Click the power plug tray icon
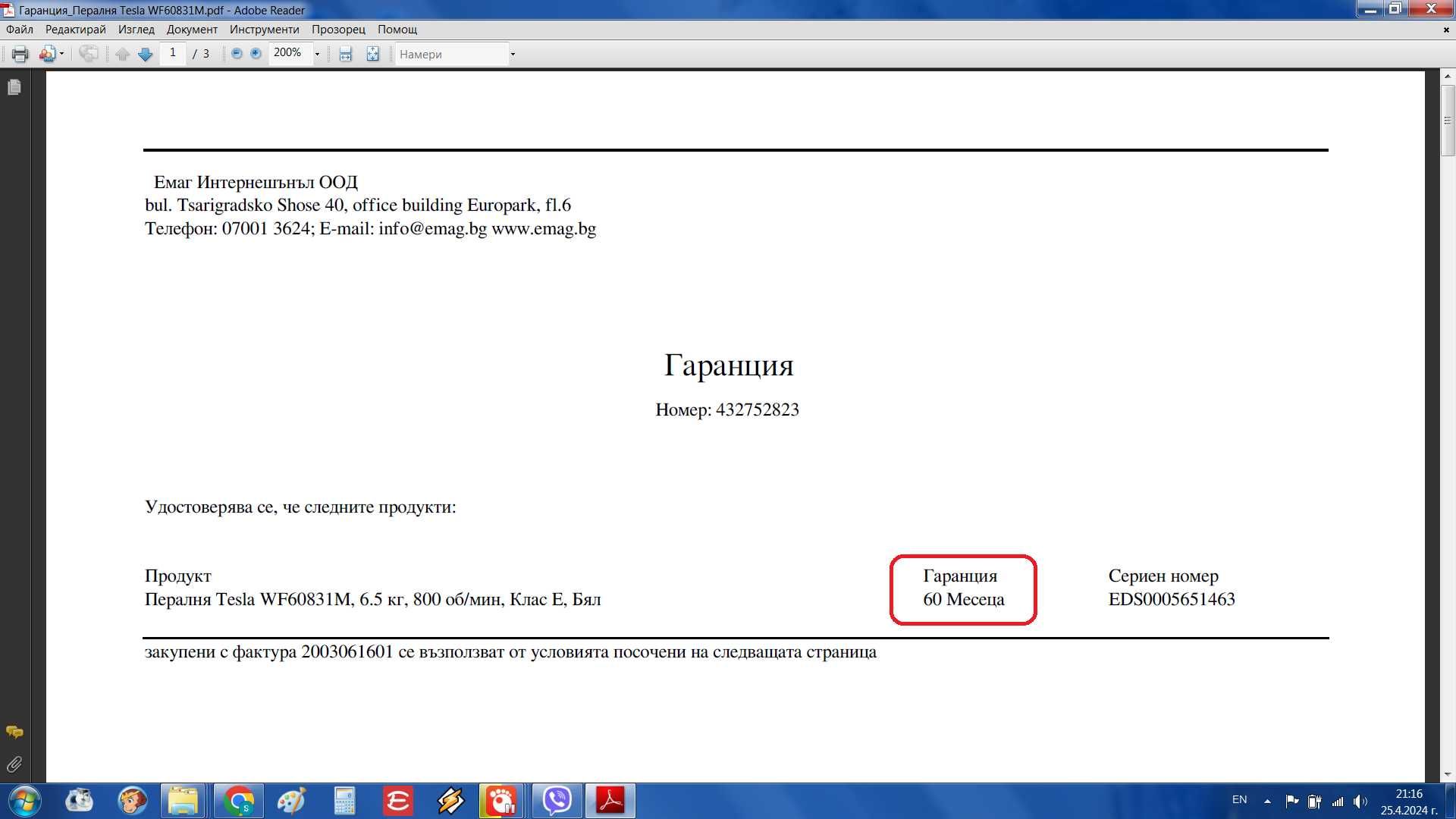The height and width of the screenshot is (819, 1456). click(x=1314, y=801)
